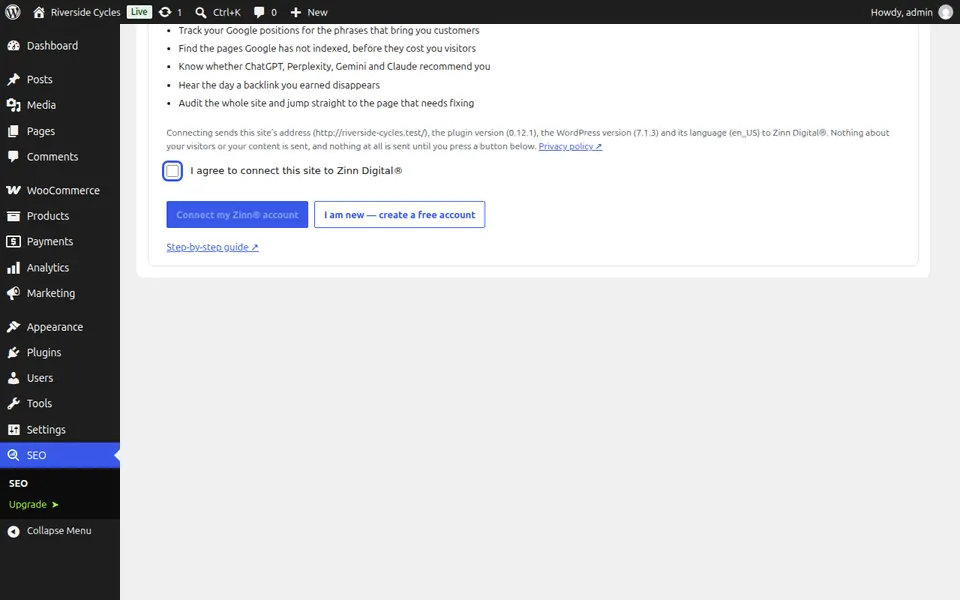Click the Plugins plug icon

pyautogui.click(x=13, y=353)
